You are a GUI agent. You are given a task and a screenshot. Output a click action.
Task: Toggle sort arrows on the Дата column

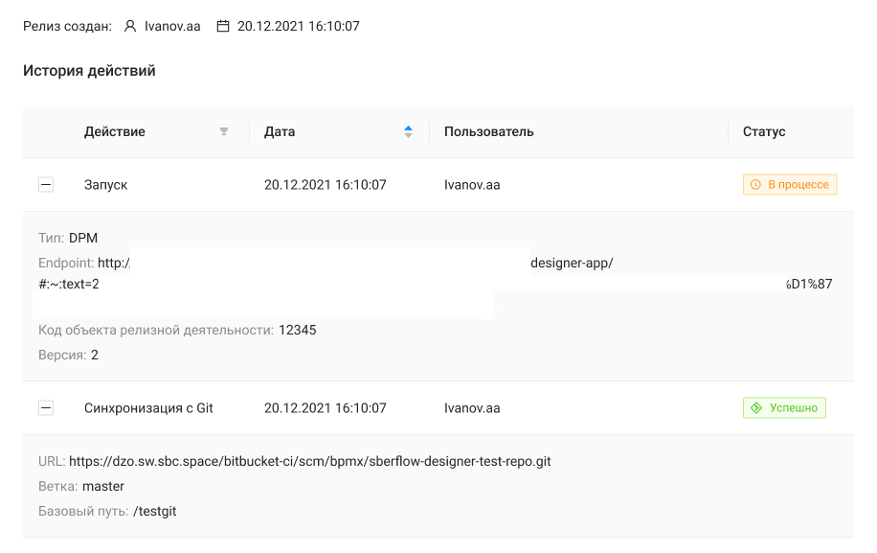[408, 132]
